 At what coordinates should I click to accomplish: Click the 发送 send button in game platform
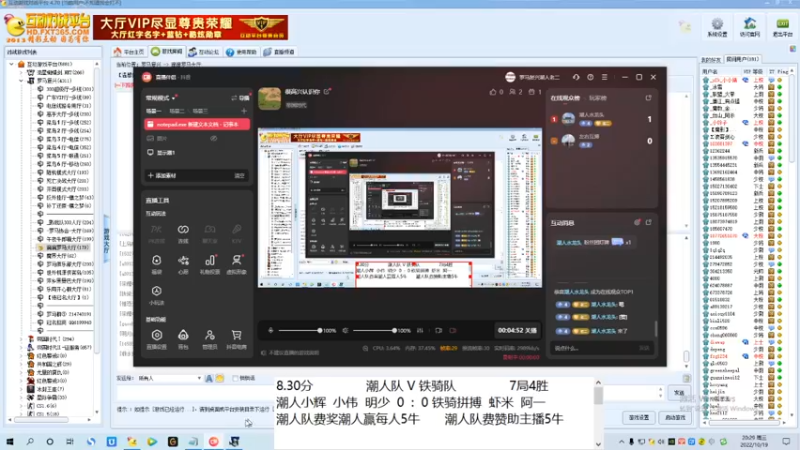coord(679,393)
